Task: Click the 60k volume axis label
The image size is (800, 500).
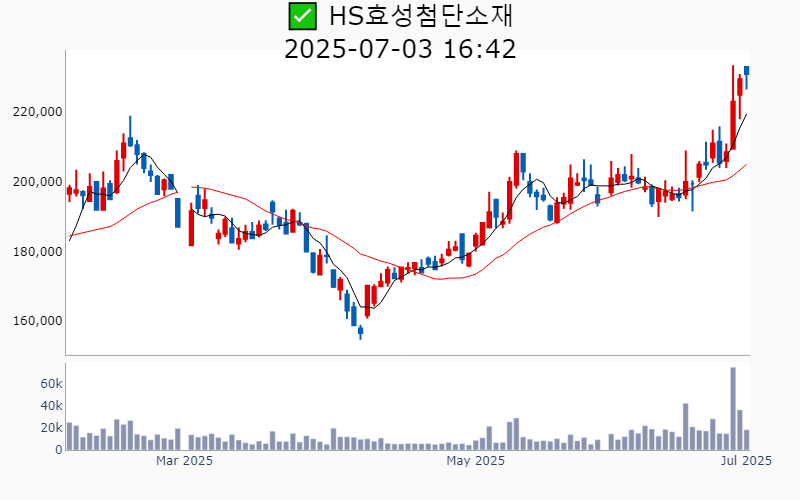Action: [x=52, y=384]
